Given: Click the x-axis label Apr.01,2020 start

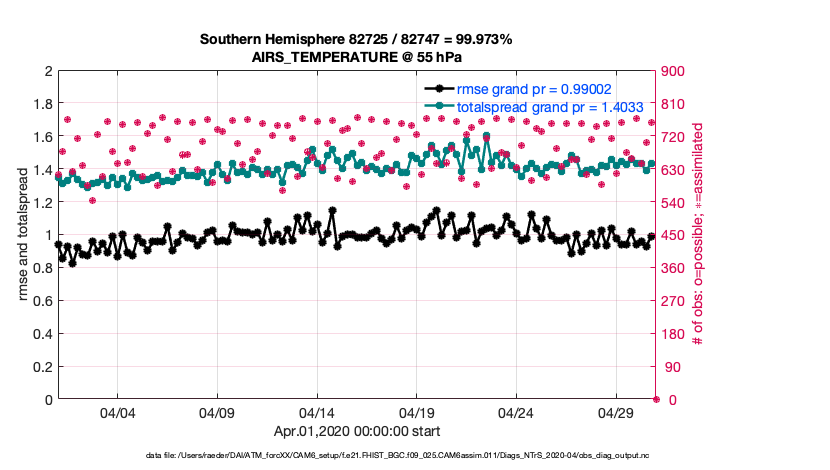Looking at the screenshot, I should [x=356, y=432].
